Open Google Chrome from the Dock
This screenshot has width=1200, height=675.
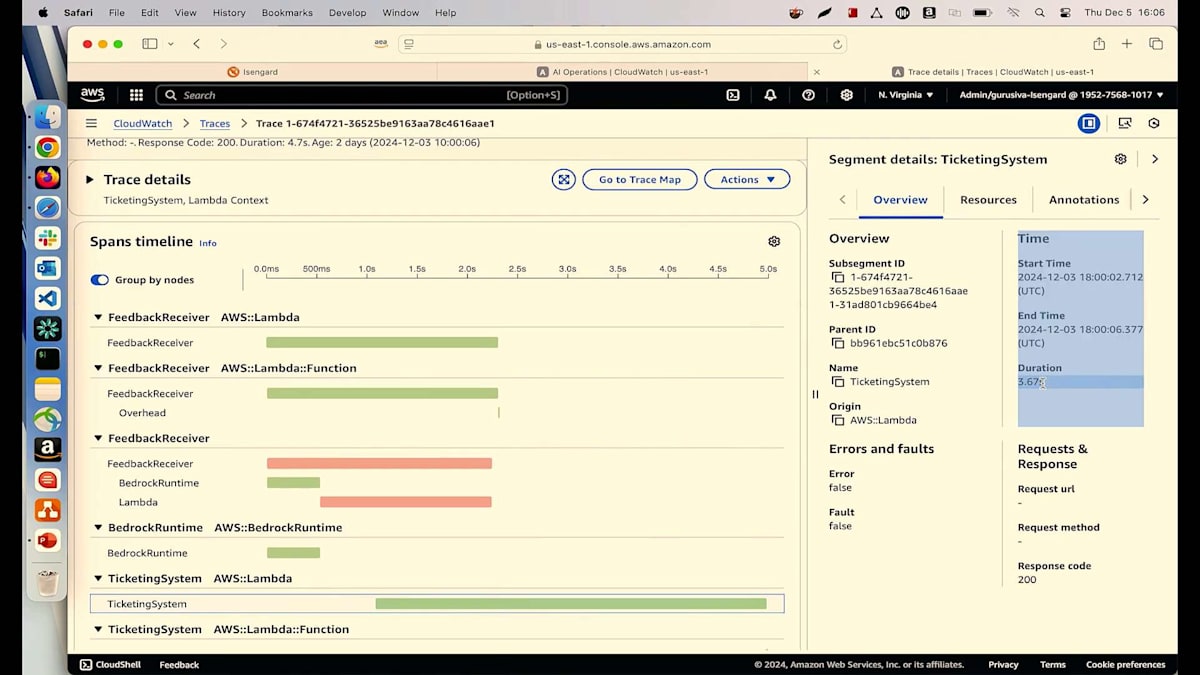click(x=47, y=147)
